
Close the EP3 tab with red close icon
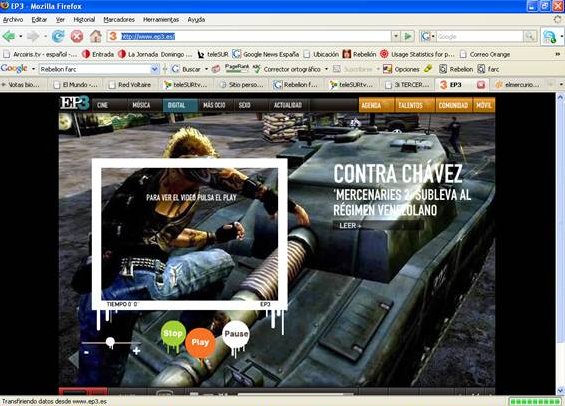click(481, 85)
